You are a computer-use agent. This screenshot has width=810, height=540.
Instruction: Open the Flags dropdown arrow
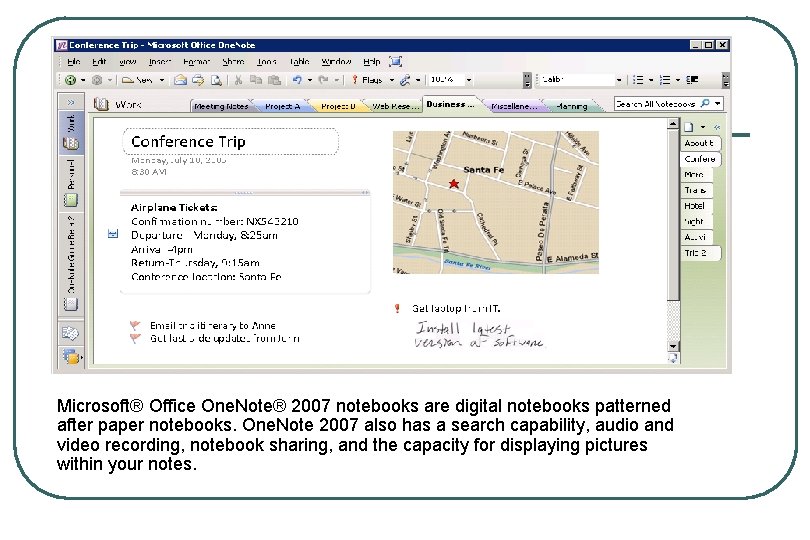(392, 80)
